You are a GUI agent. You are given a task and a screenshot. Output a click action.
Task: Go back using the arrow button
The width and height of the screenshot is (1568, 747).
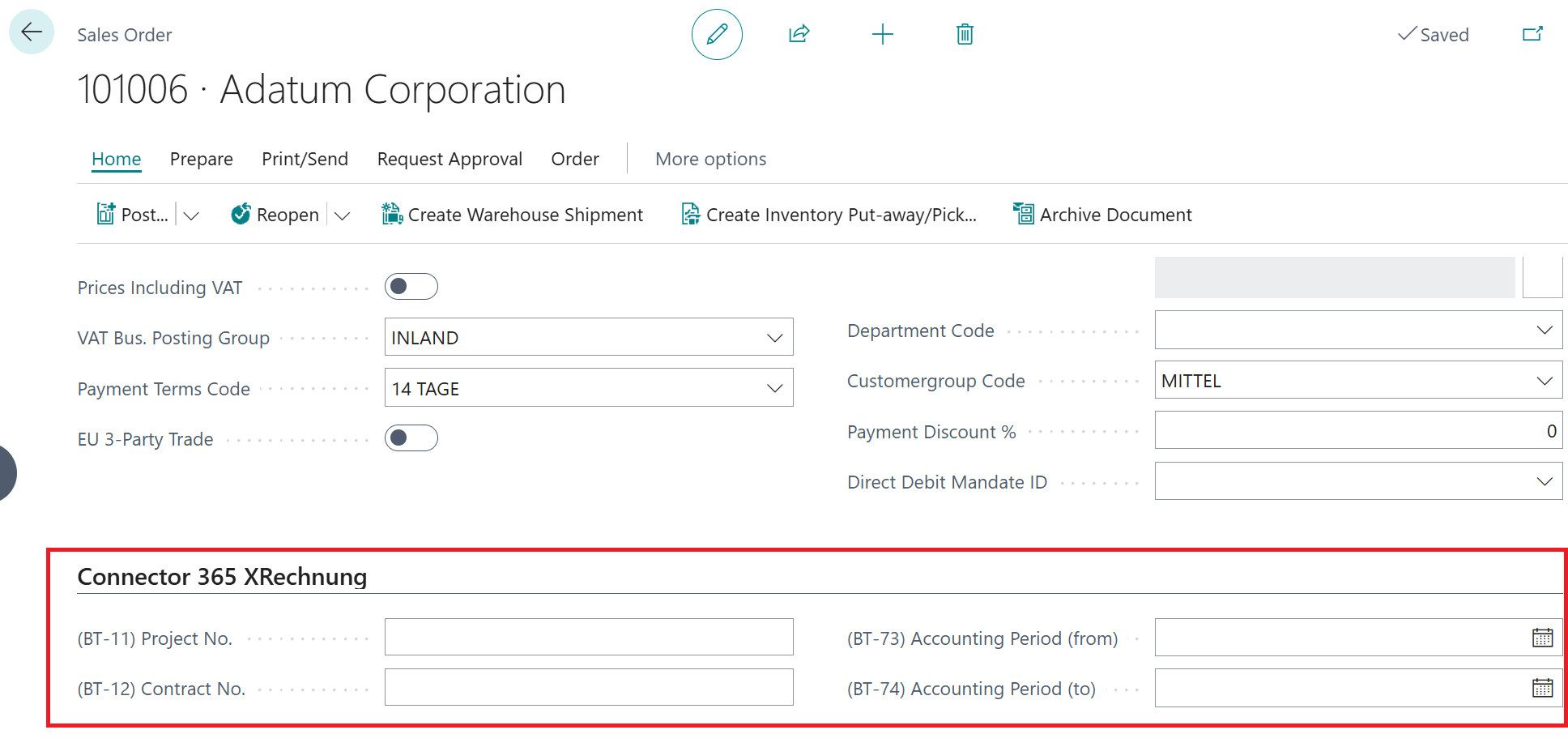[32, 32]
